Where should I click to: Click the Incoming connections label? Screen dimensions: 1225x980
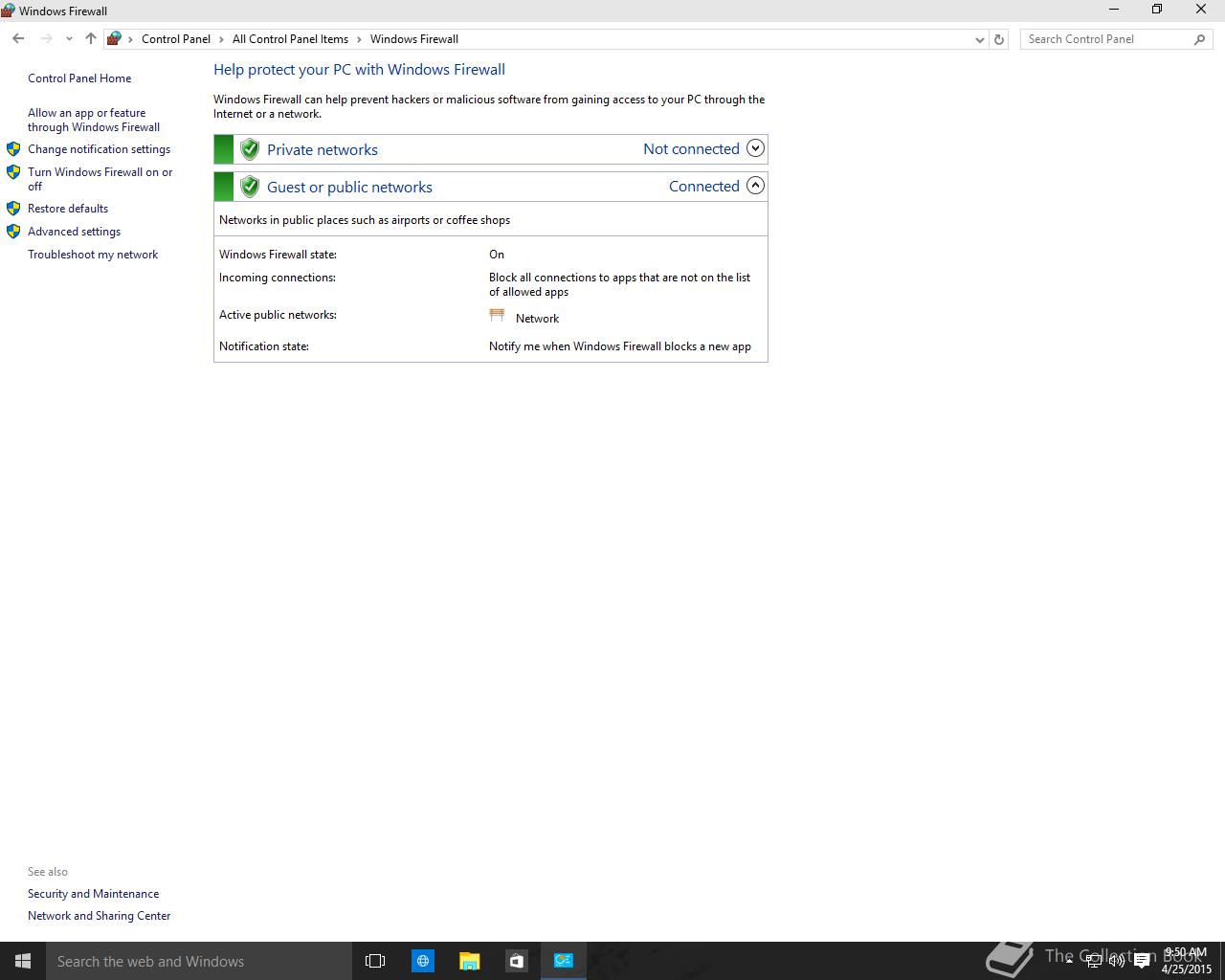[x=278, y=278]
